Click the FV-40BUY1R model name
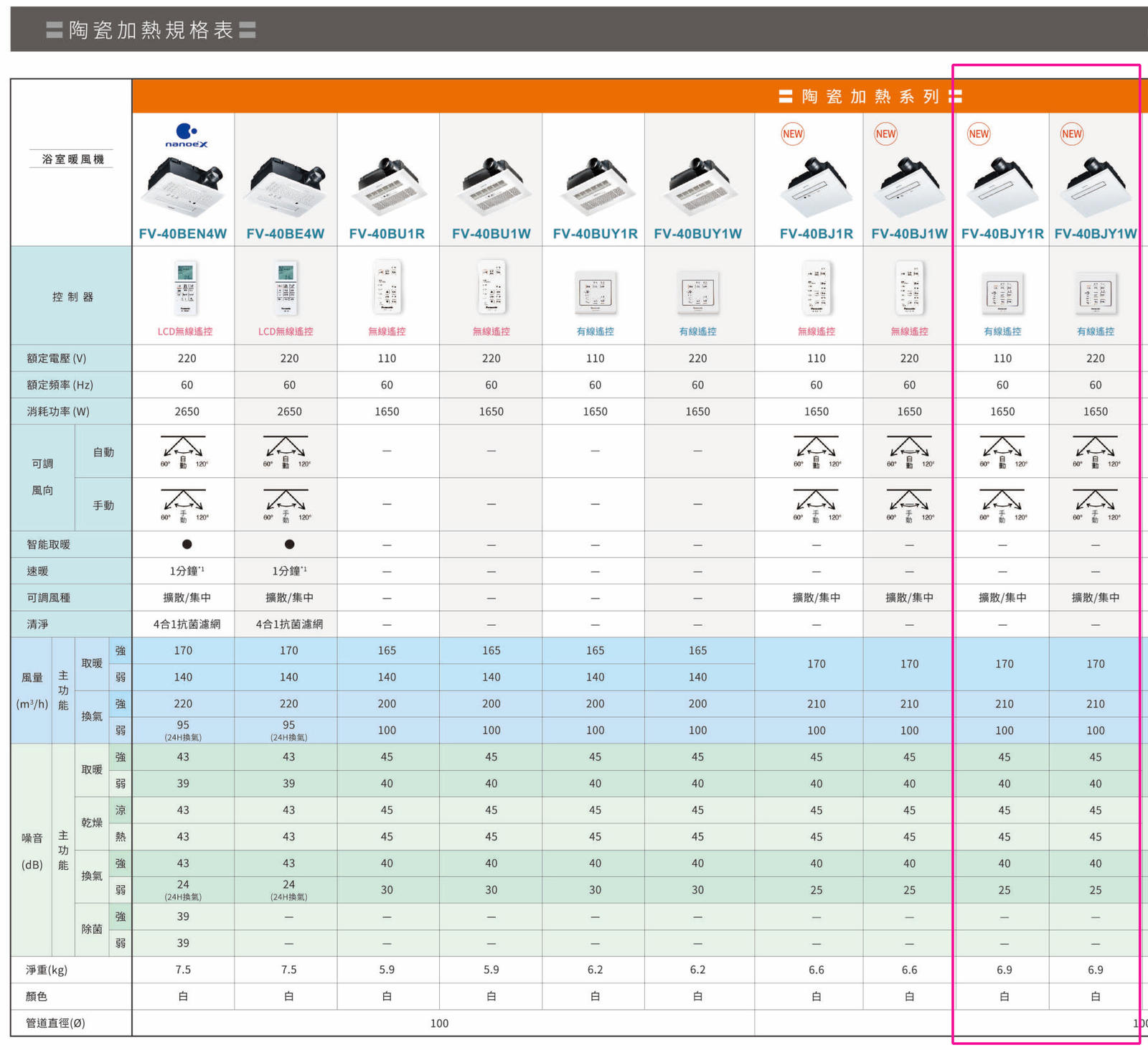Screen dimensions: 1148x1050 [x=596, y=234]
